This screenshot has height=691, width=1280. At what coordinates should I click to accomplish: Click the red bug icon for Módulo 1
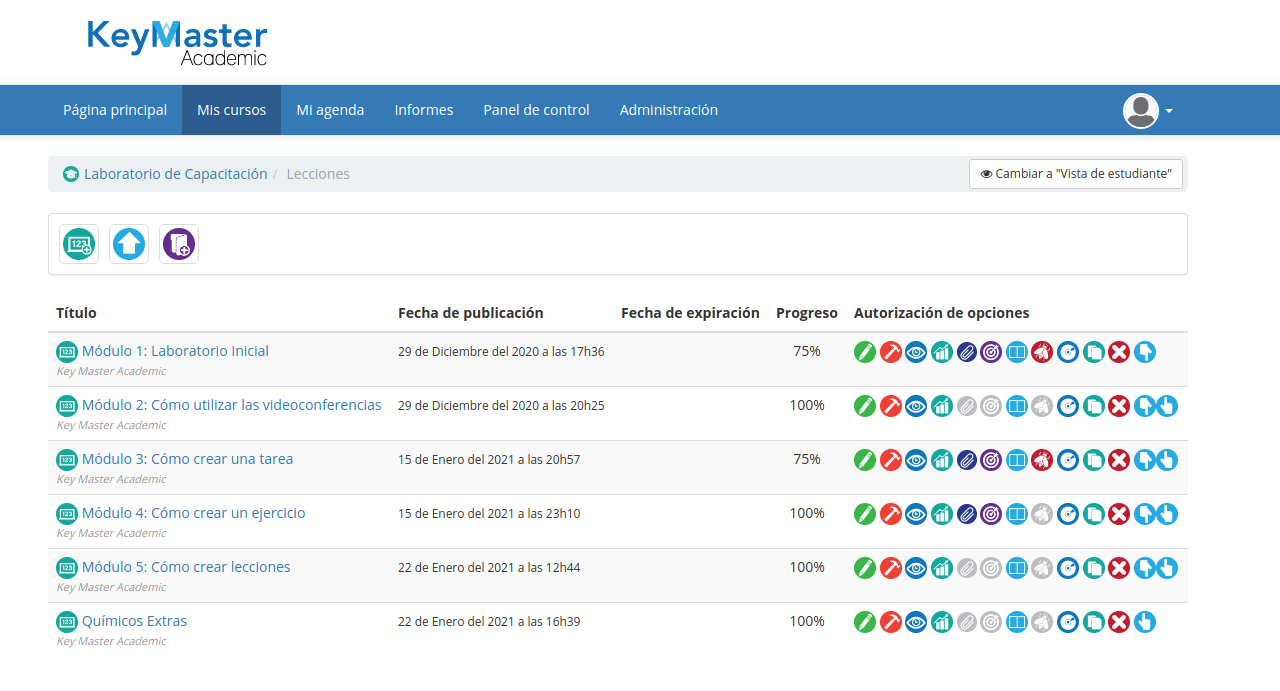tap(1042, 352)
